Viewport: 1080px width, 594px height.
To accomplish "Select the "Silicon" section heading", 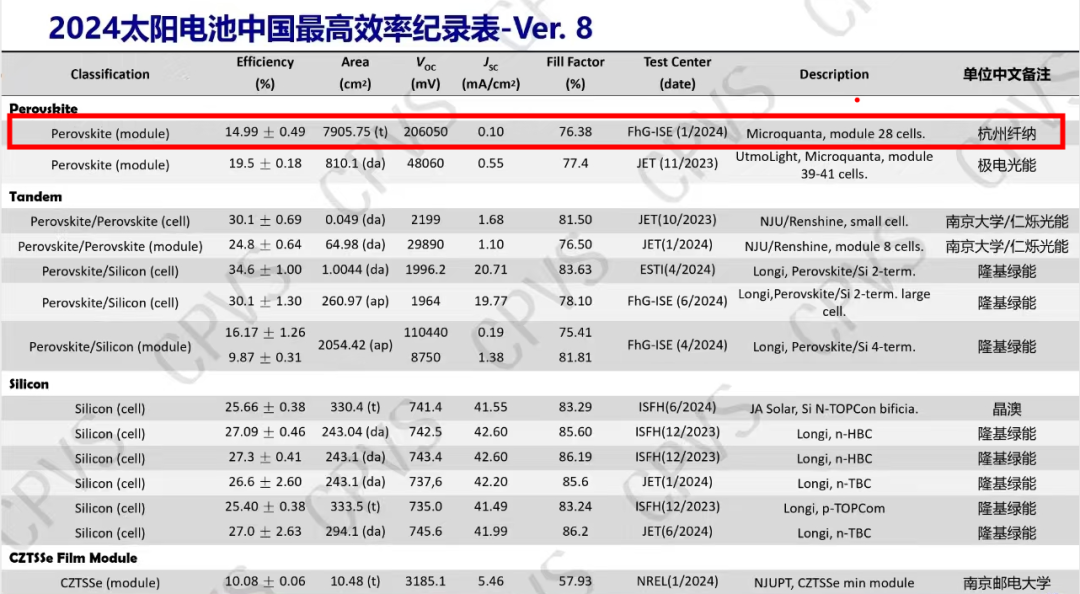I will [x=29, y=384].
